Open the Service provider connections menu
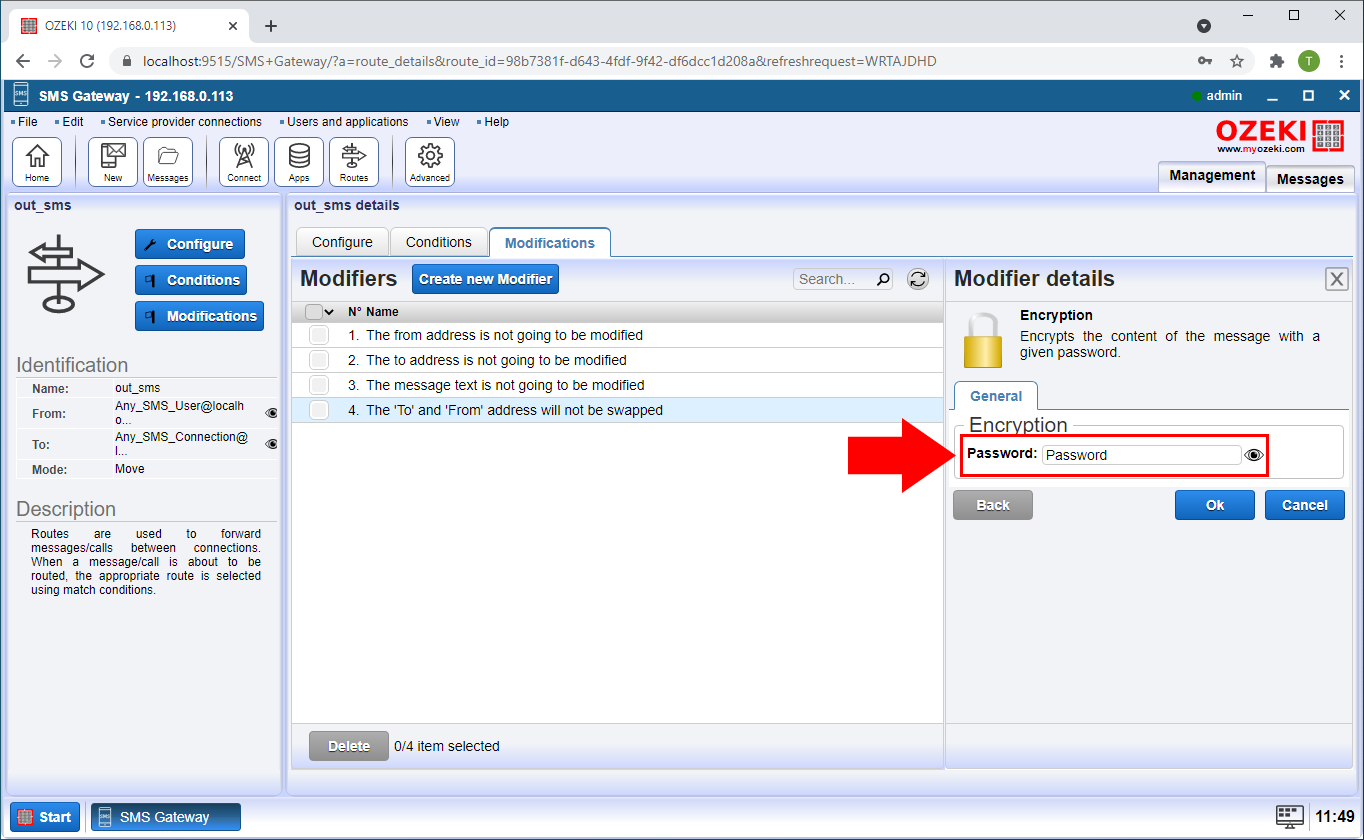This screenshot has width=1364, height=840. (x=184, y=122)
